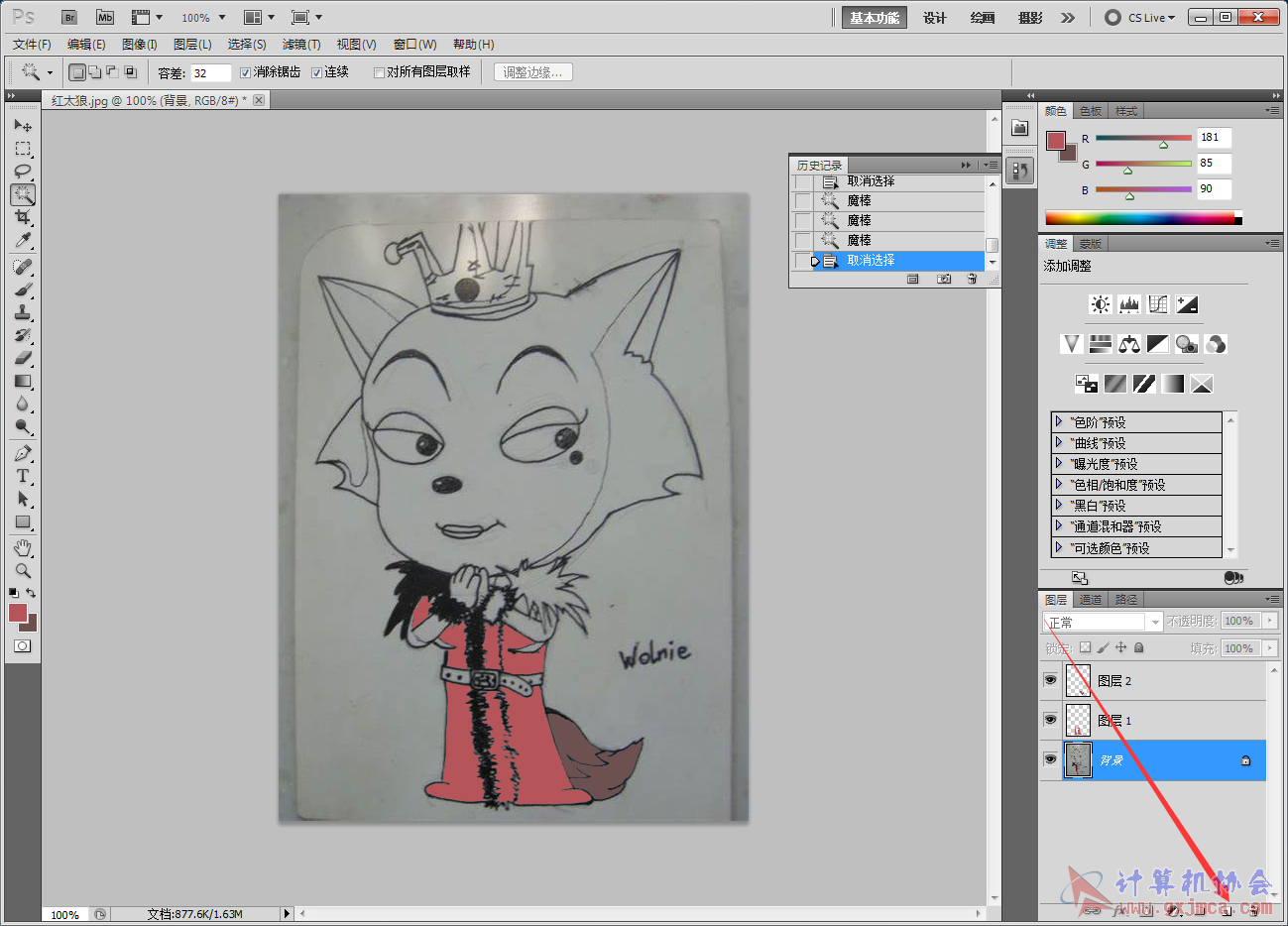Expand "曲线"预设 presets

coord(1059,442)
